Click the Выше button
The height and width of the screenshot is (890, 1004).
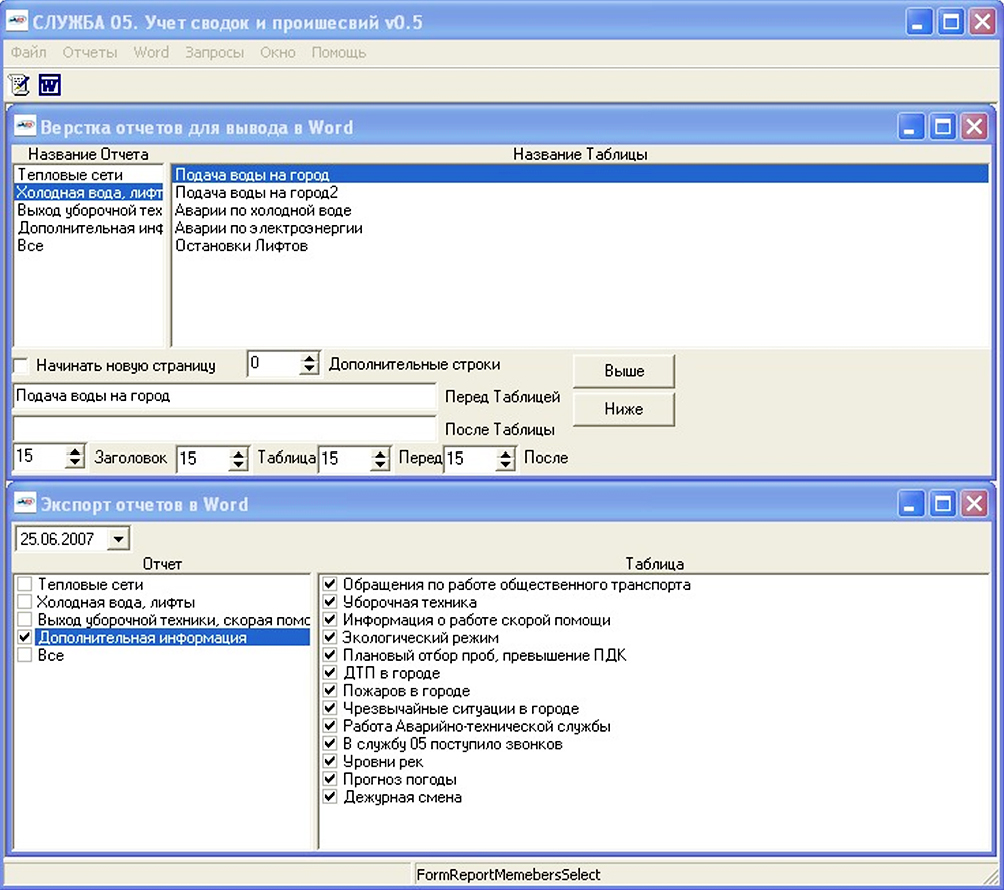tap(624, 371)
